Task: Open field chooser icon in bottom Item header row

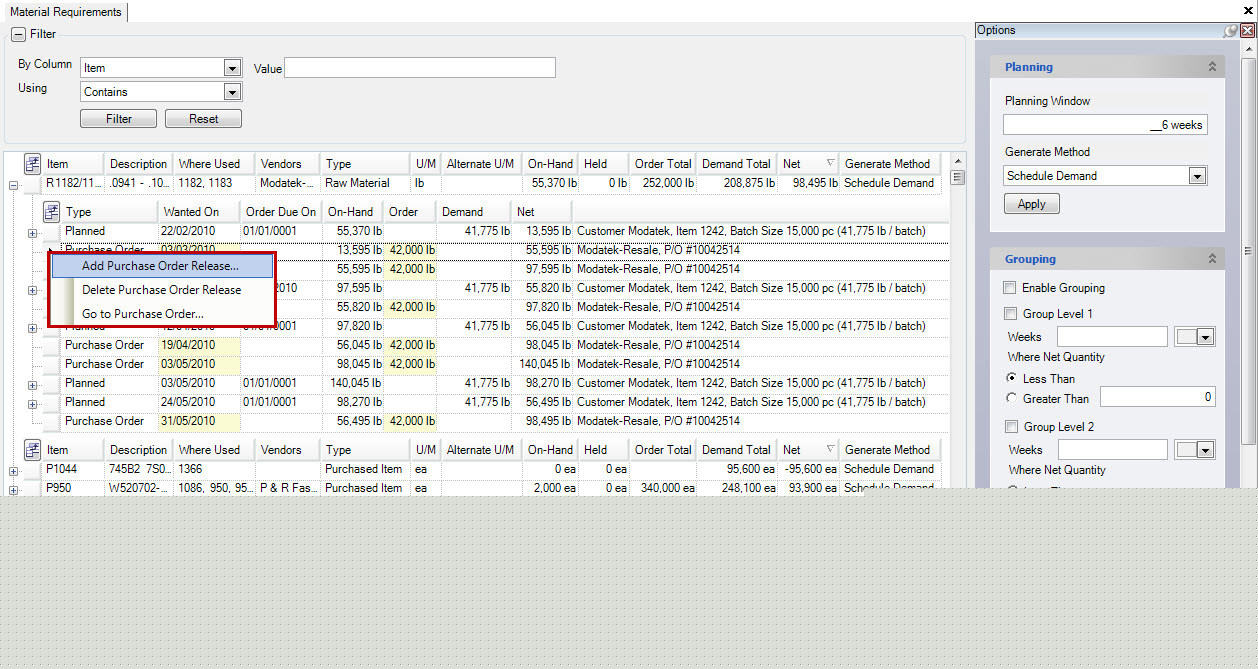Action: tap(32, 450)
